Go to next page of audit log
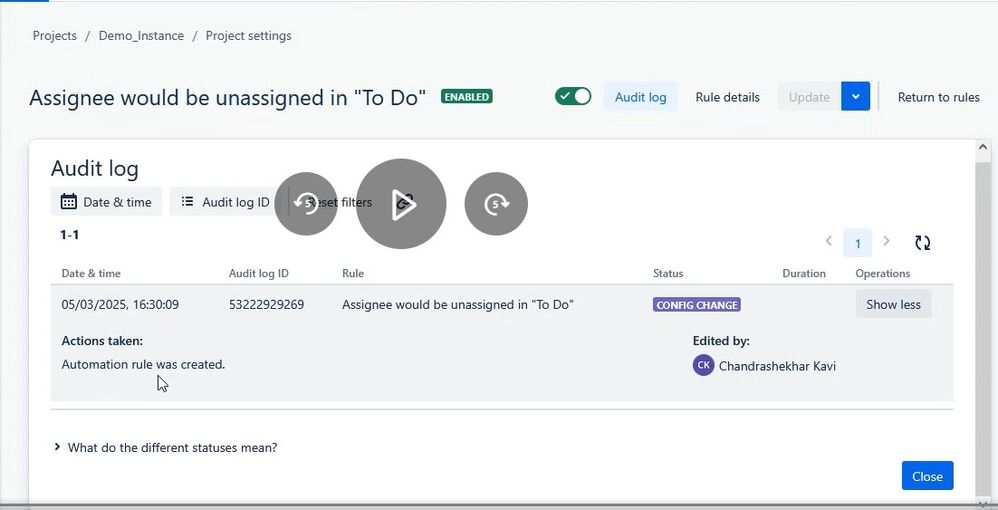998x510 pixels. click(x=886, y=241)
